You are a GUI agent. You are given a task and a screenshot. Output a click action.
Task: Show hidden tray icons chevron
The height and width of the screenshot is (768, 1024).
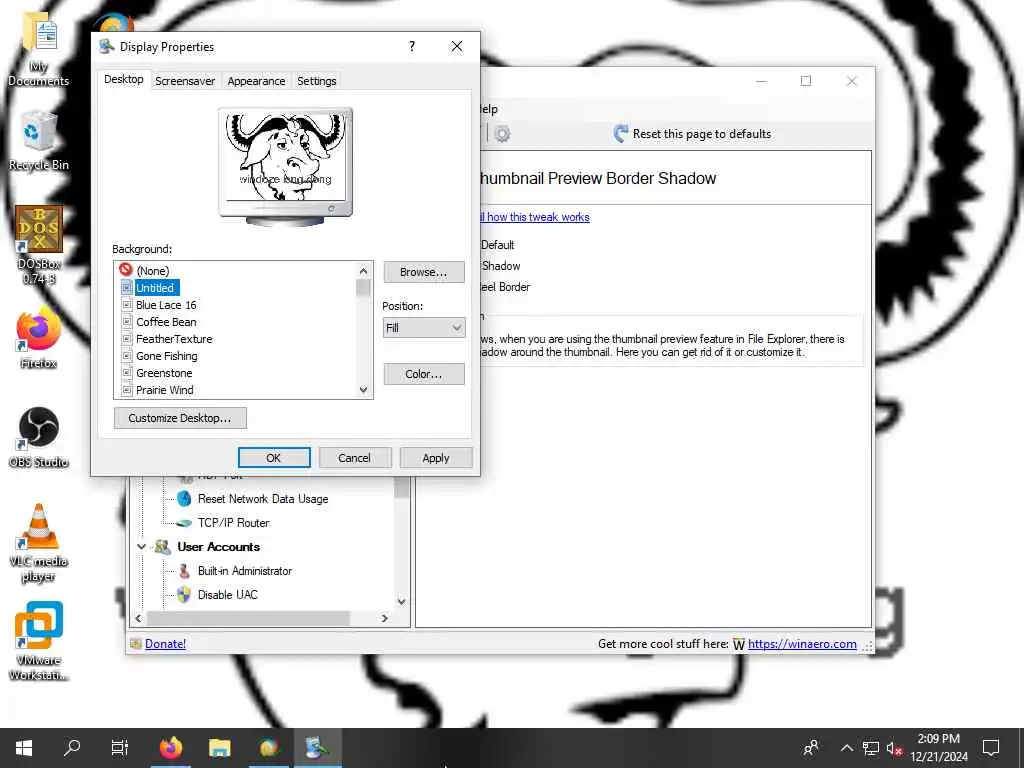pos(846,748)
